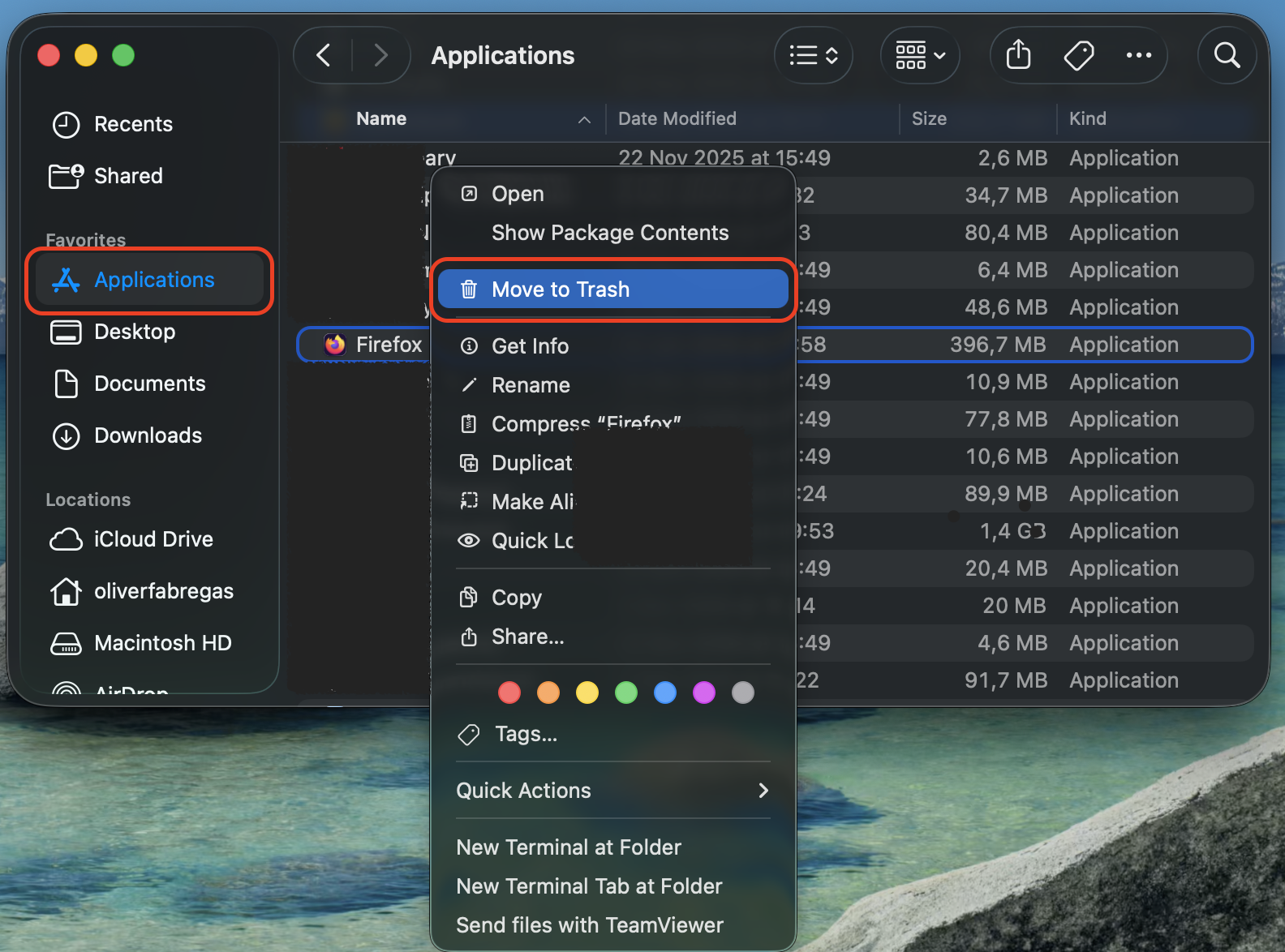The width and height of the screenshot is (1285, 952).
Task: Apply the orange tag color
Action: click(548, 693)
